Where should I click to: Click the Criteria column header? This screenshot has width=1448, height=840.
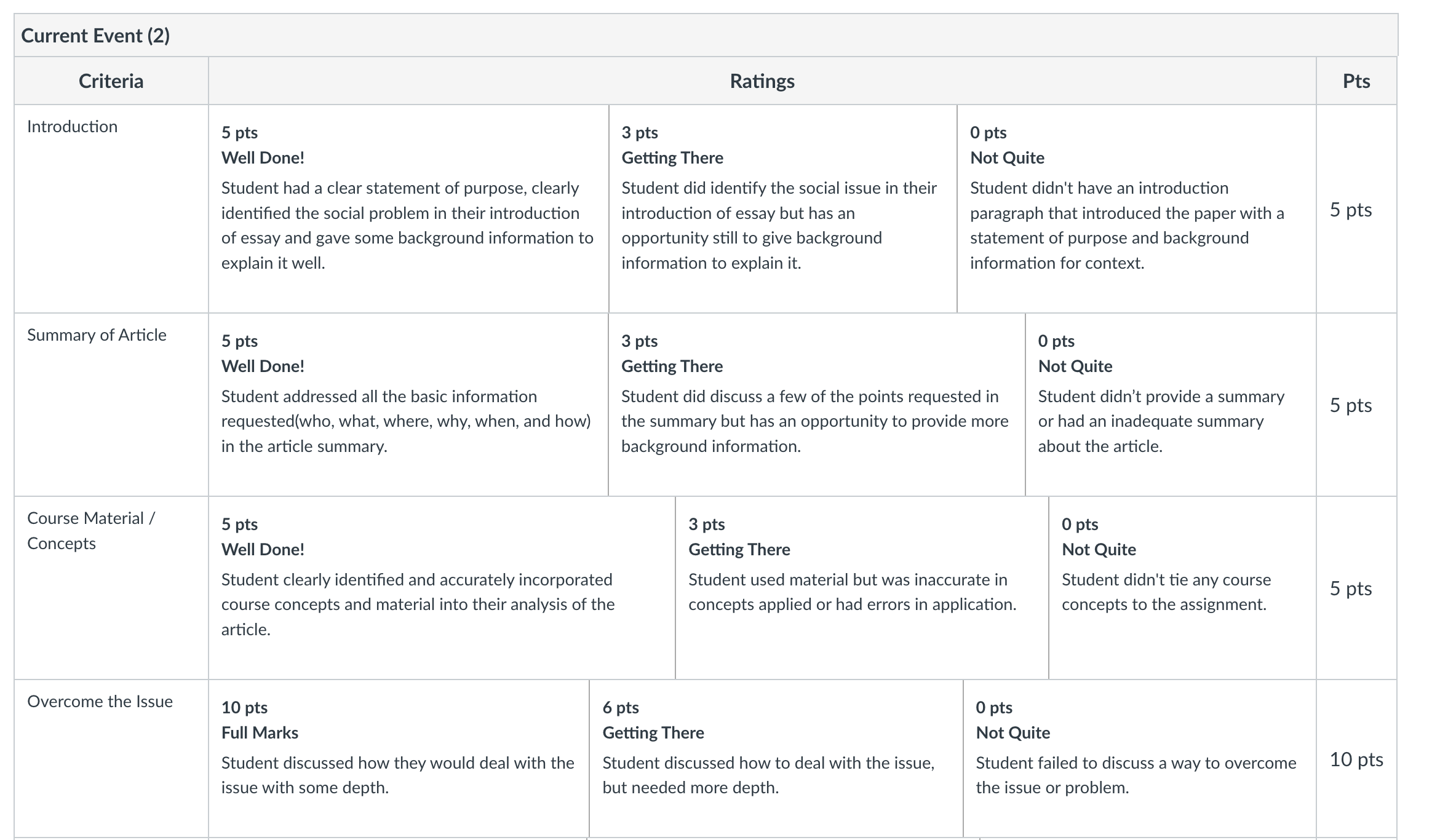[x=111, y=81]
